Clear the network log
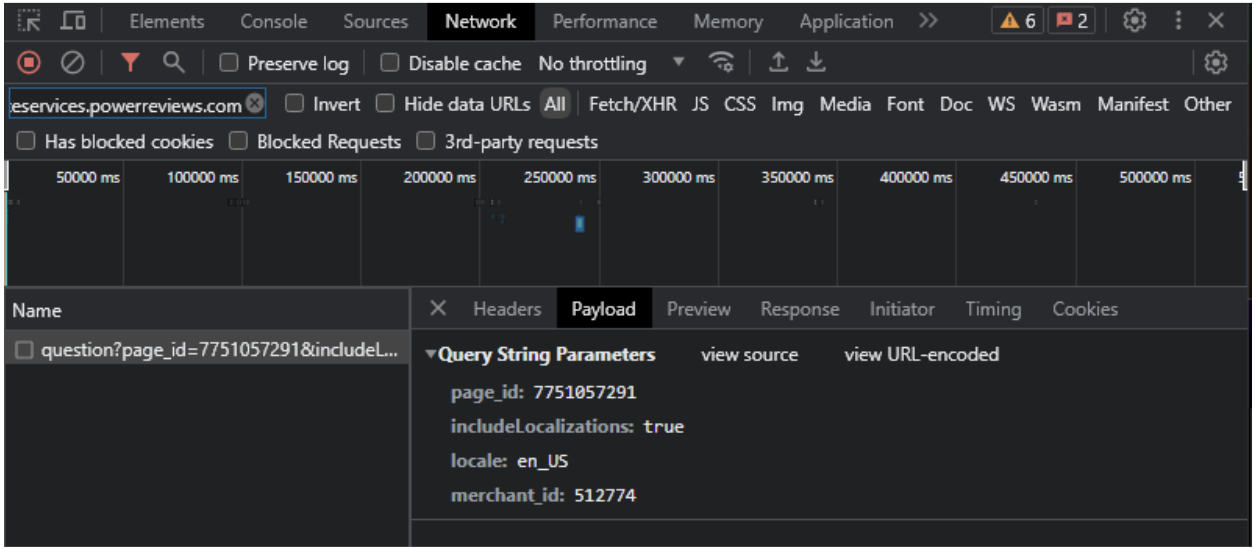 pyautogui.click(x=72, y=63)
